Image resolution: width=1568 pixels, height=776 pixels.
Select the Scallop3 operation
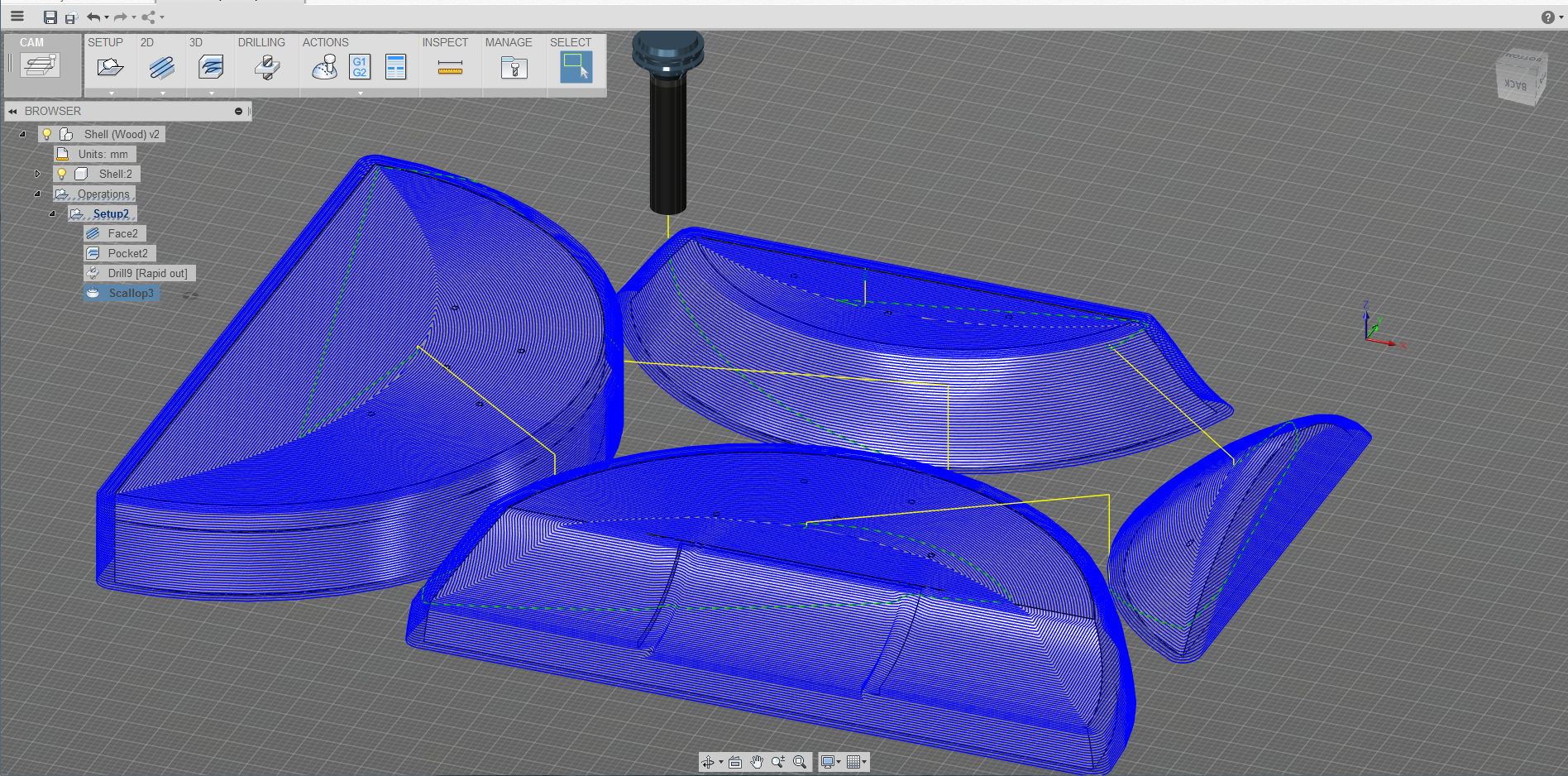tap(122, 293)
